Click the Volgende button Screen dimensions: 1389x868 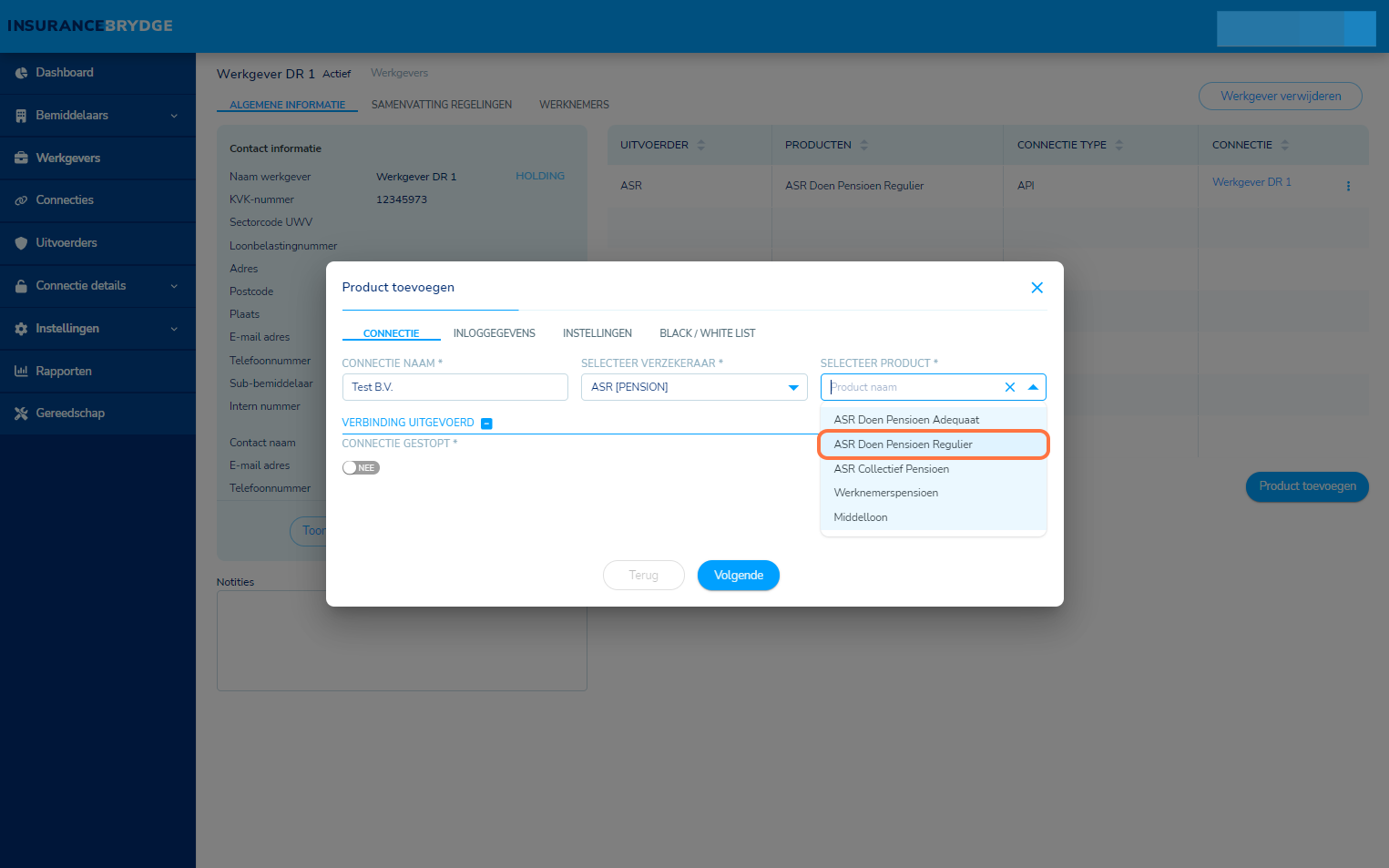(739, 576)
